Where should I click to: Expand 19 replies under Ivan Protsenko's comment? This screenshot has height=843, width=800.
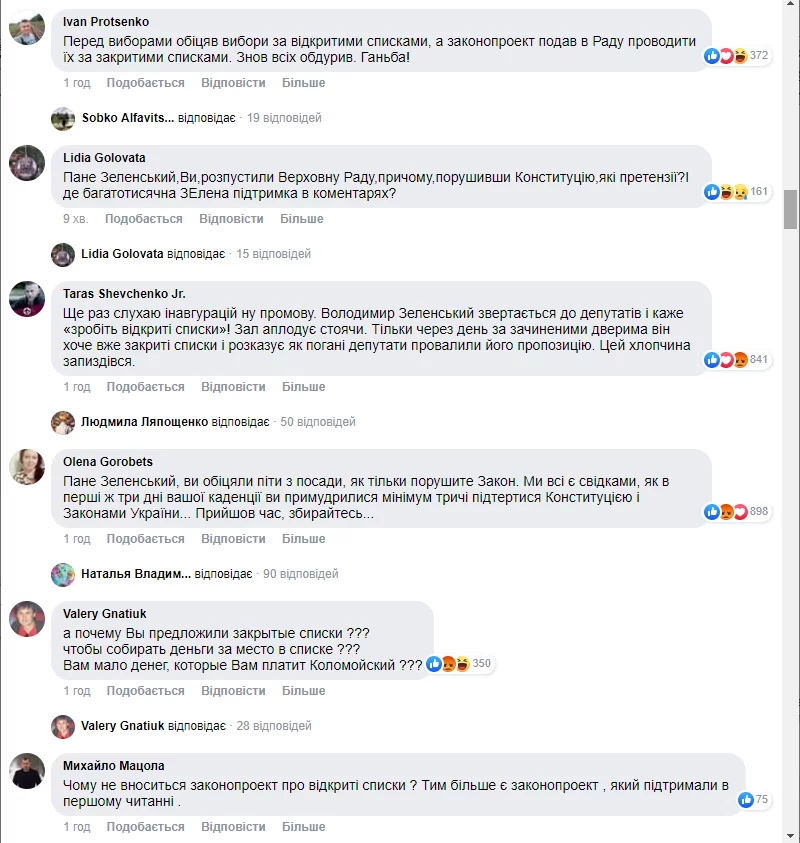tap(284, 118)
